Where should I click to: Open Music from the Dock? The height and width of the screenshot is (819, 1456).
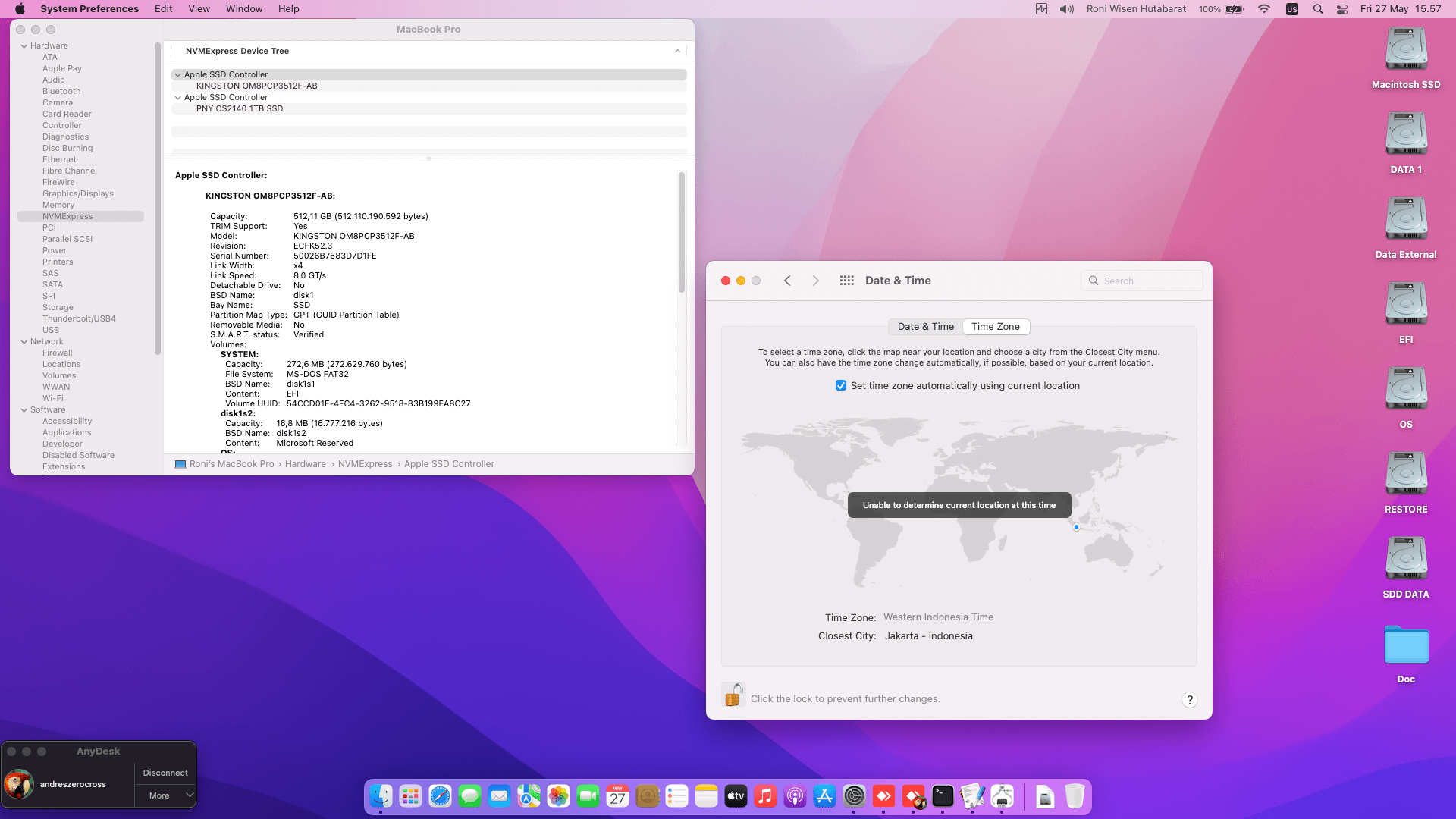coord(765,796)
